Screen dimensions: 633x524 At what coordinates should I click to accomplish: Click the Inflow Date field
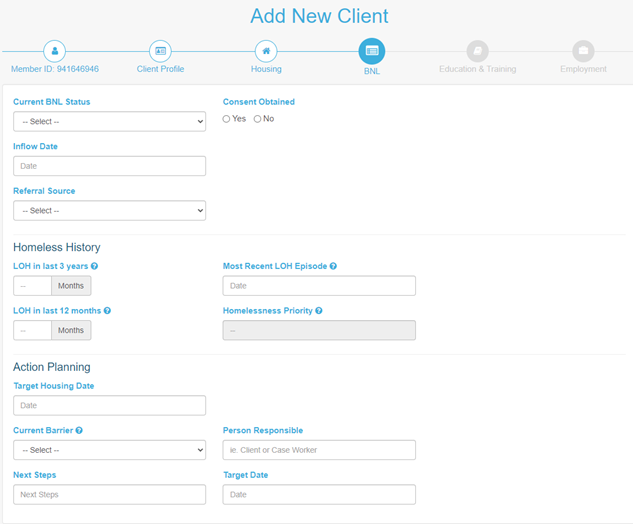pos(109,166)
